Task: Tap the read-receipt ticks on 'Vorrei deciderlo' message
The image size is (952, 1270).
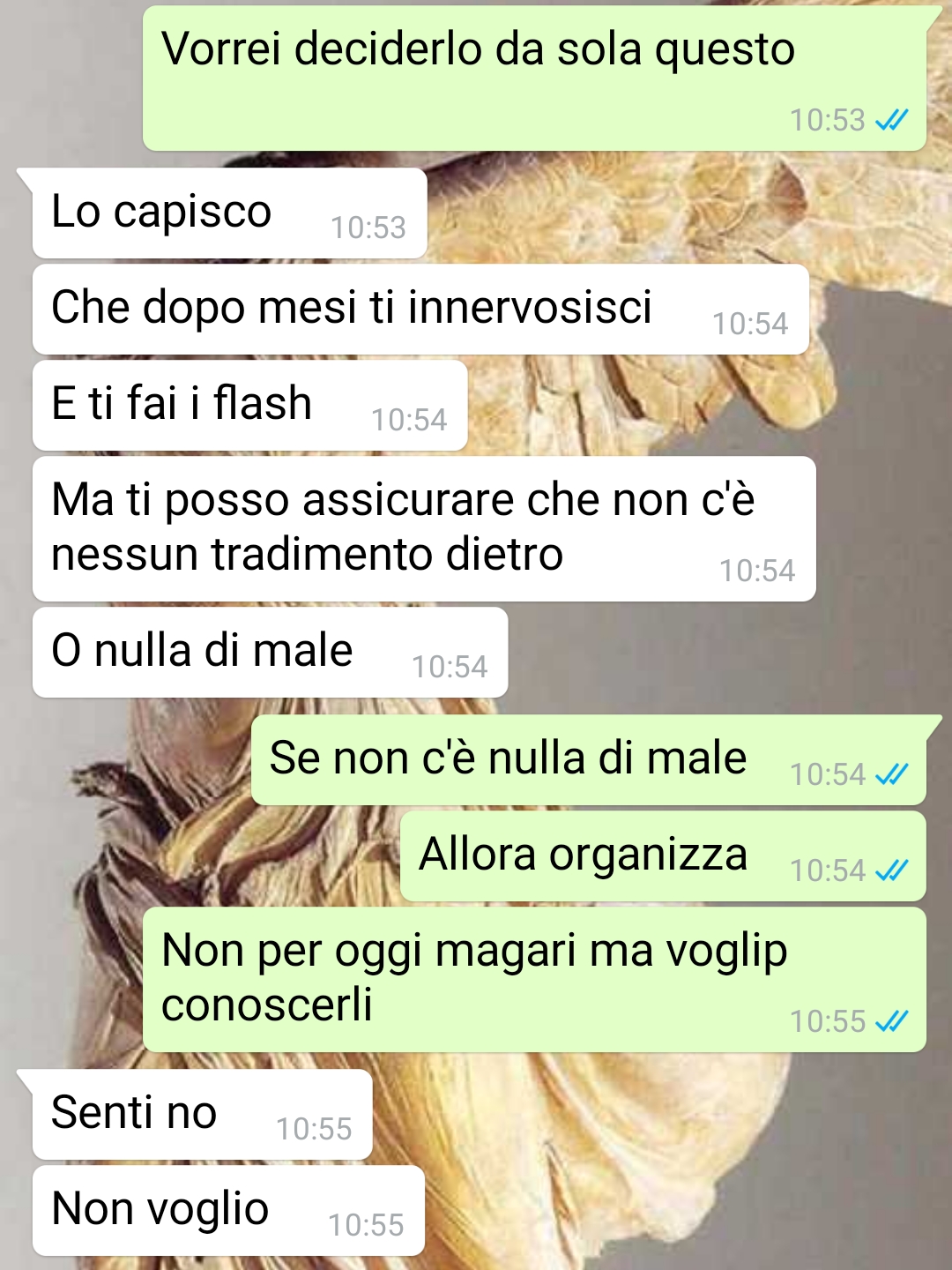Action: click(x=891, y=120)
